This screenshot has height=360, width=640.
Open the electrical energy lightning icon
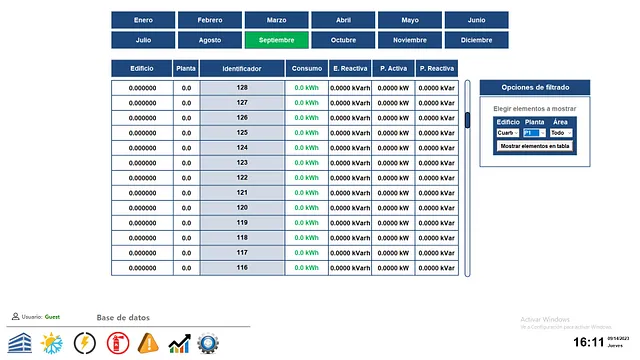pos(85,343)
